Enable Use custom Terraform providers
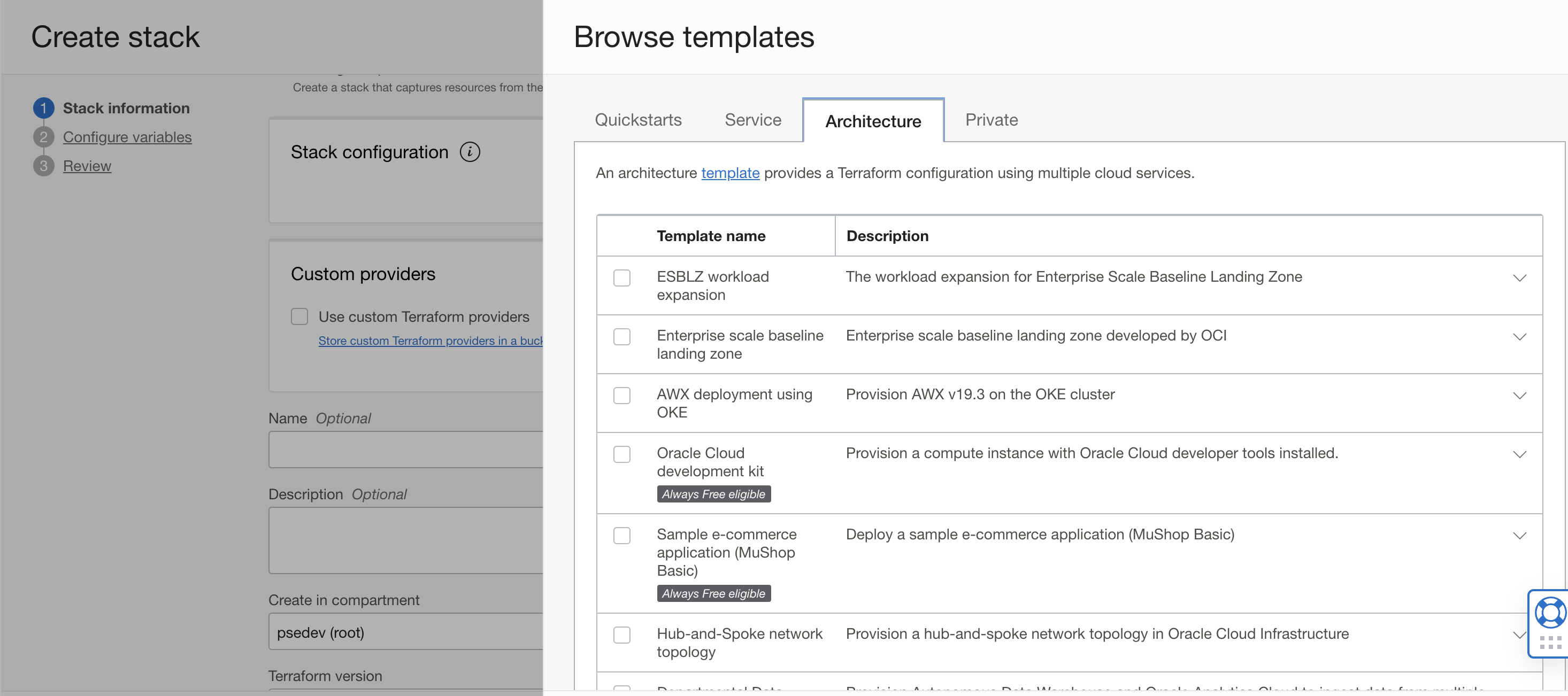Screen dimensions: 1568x696 (x=299, y=316)
